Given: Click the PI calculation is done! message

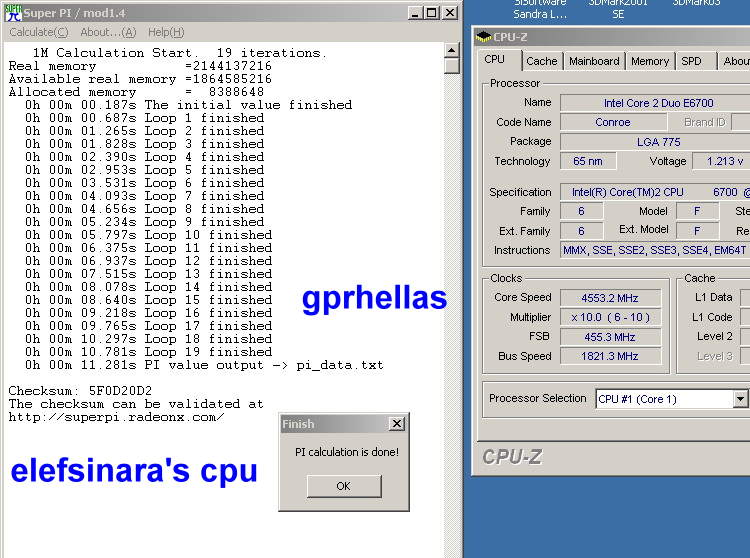Looking at the screenshot, I should (347, 452).
